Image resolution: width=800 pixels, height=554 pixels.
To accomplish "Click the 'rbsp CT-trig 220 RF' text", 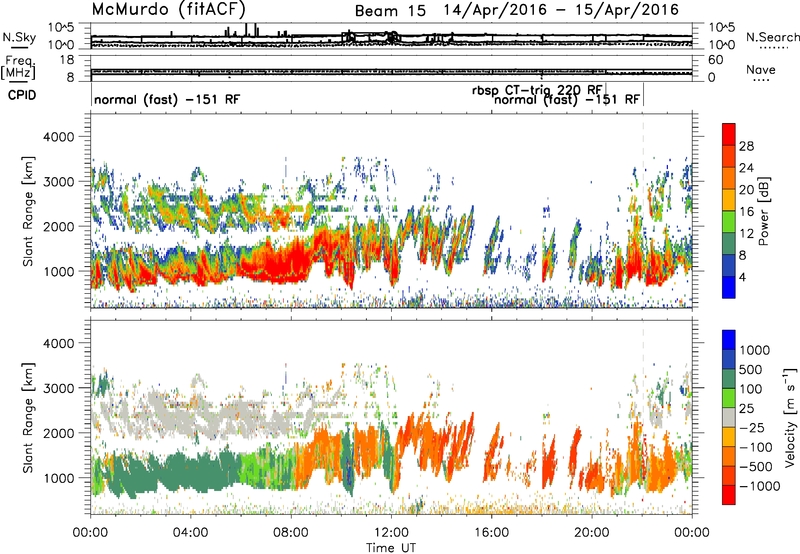I will pos(537,90).
